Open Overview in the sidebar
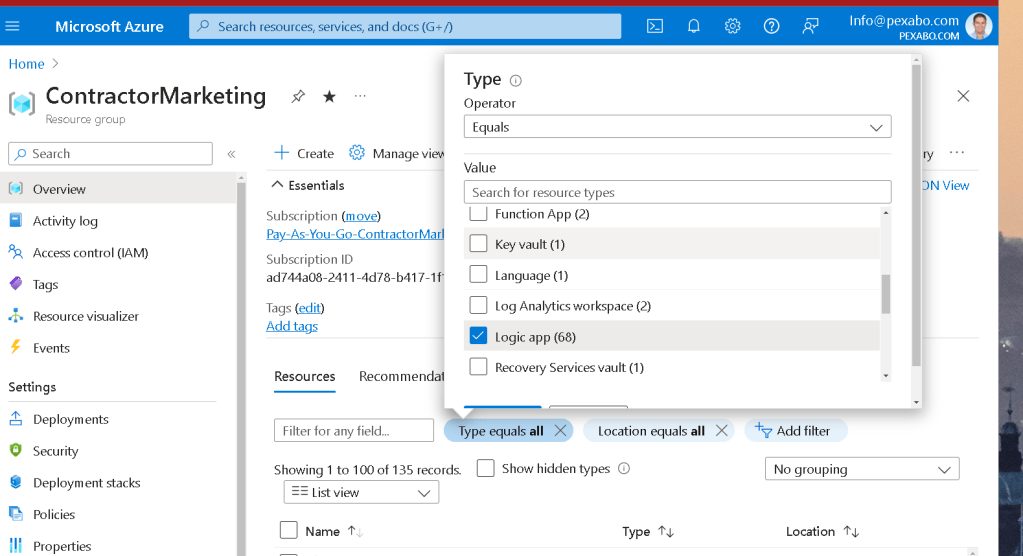 pos(118,189)
